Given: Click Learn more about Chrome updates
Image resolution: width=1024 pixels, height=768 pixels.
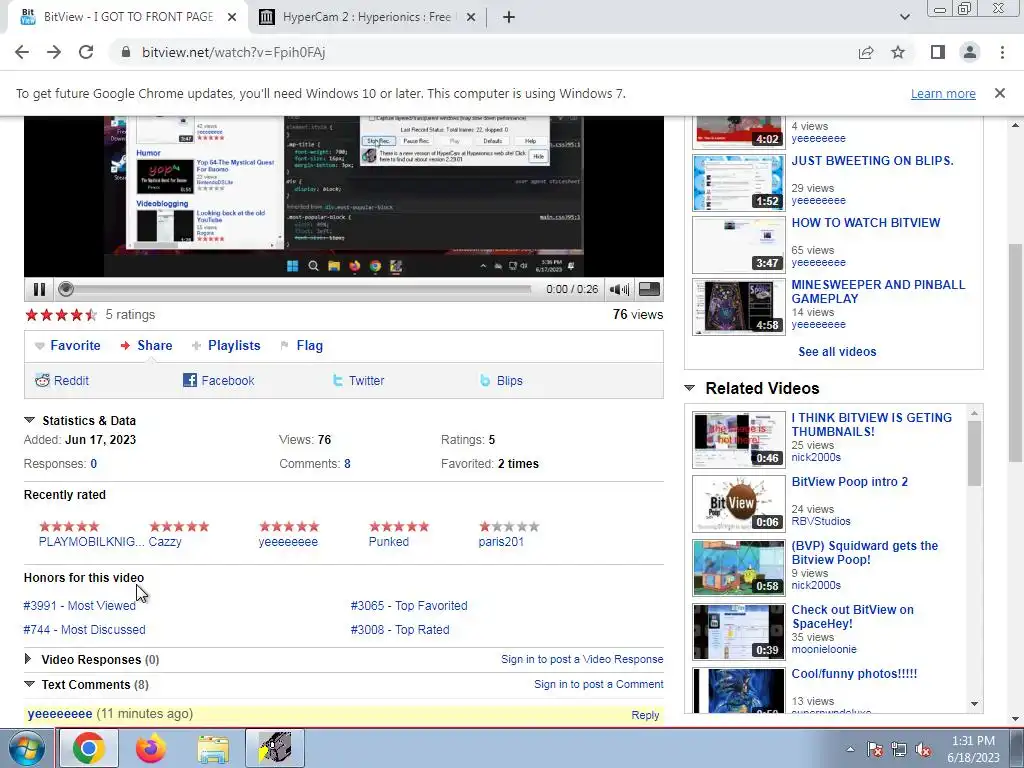Looking at the screenshot, I should [943, 93].
